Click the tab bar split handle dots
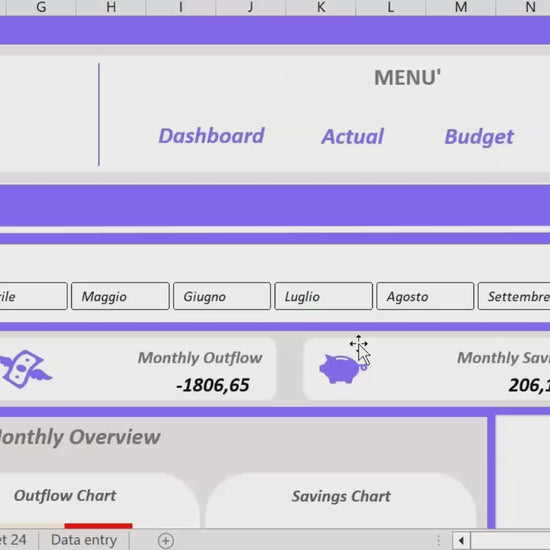This screenshot has width=550, height=550. (438, 541)
